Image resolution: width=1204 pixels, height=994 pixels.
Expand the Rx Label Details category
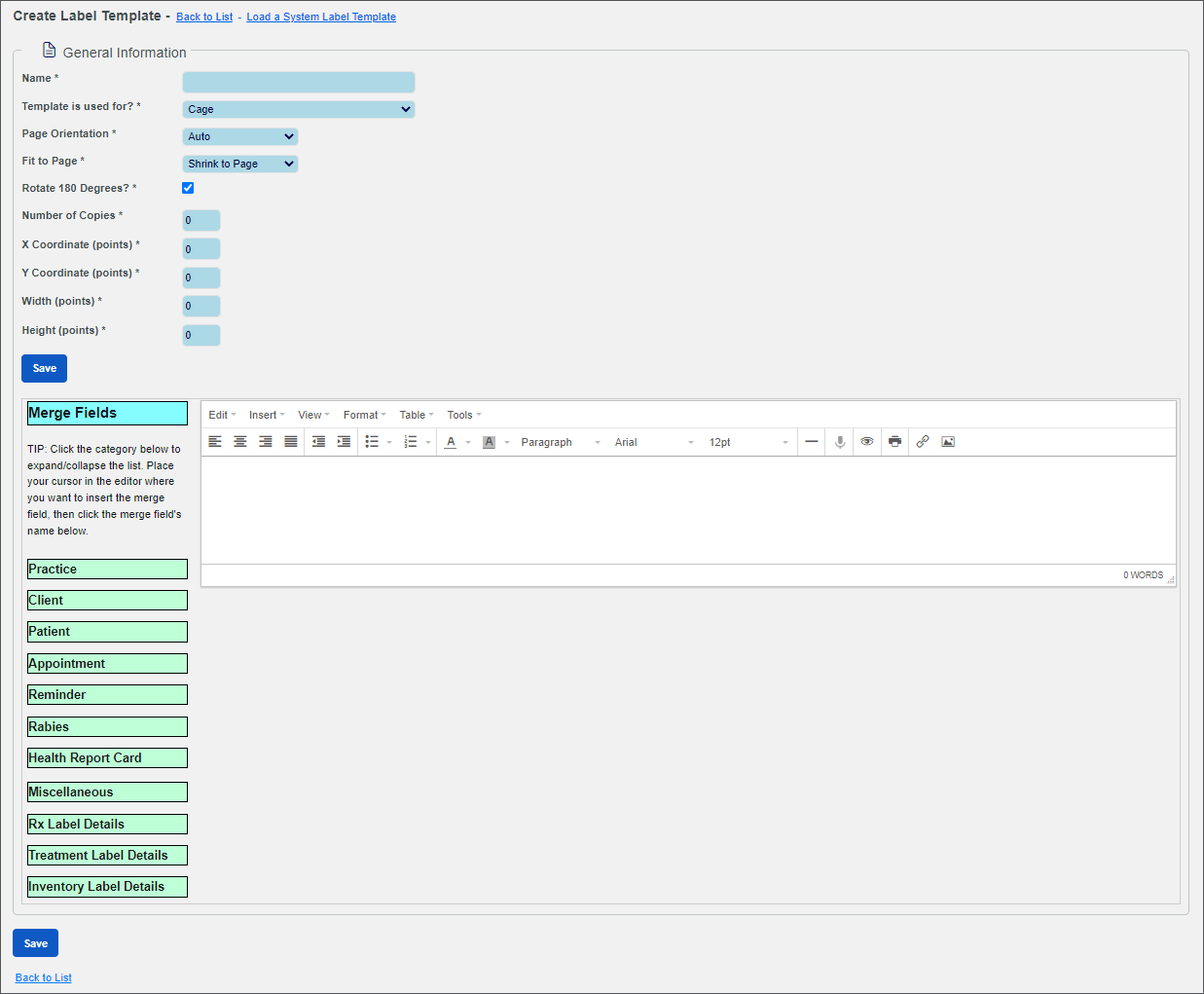tap(107, 825)
